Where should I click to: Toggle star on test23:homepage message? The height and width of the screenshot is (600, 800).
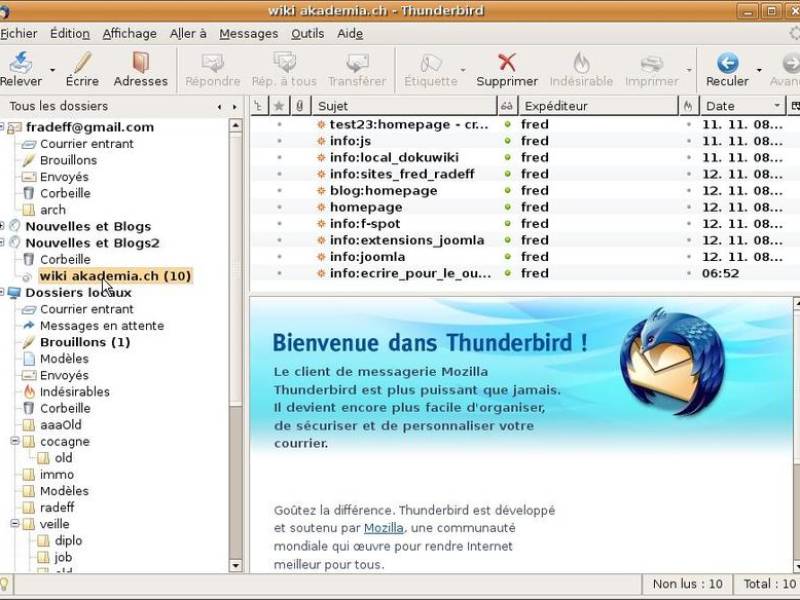coord(279,124)
